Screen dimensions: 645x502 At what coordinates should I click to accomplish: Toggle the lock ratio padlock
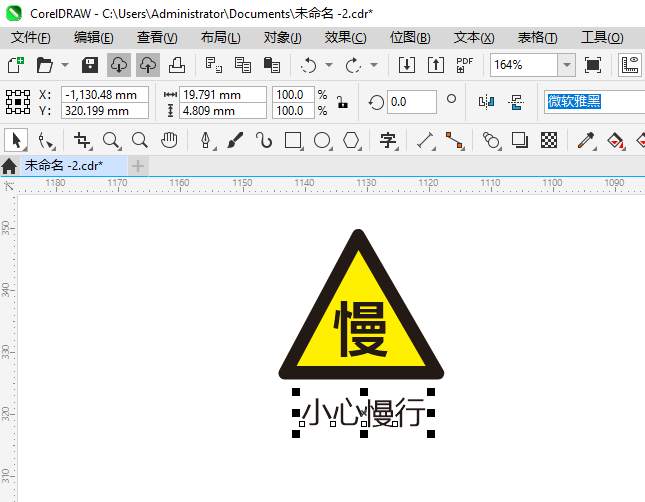click(342, 102)
